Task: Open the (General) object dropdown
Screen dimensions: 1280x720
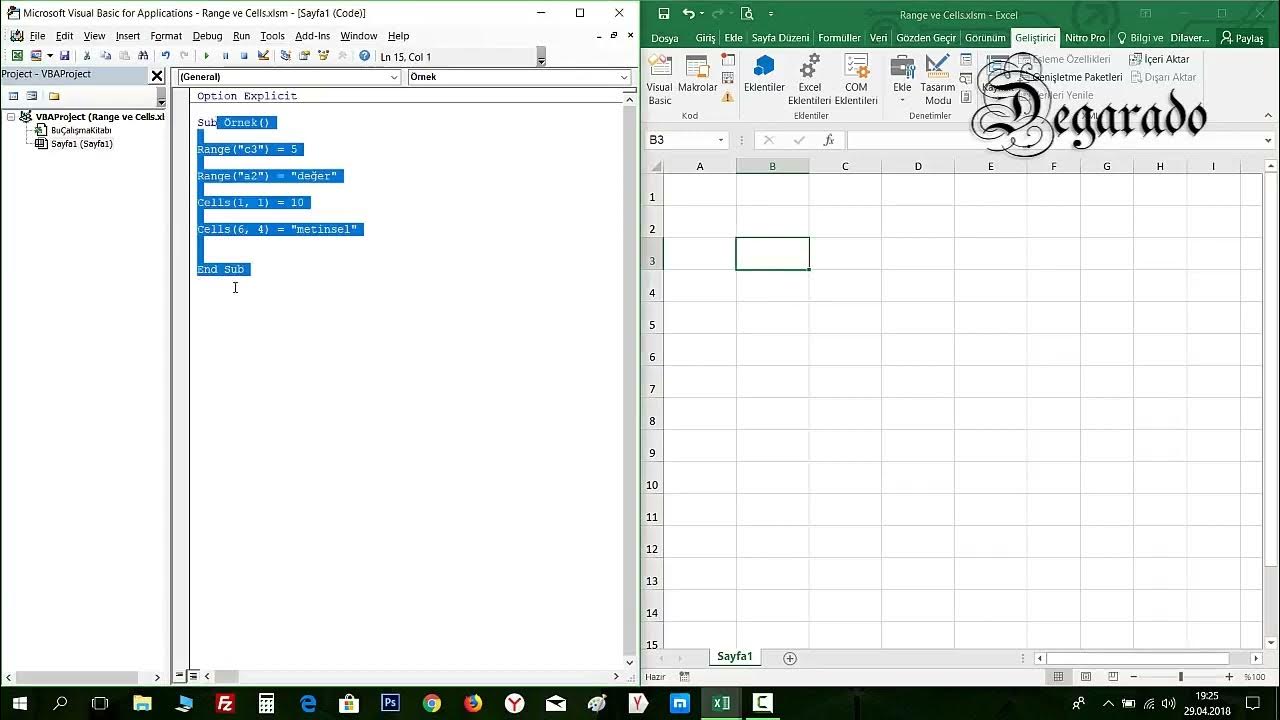Action: 393,77
